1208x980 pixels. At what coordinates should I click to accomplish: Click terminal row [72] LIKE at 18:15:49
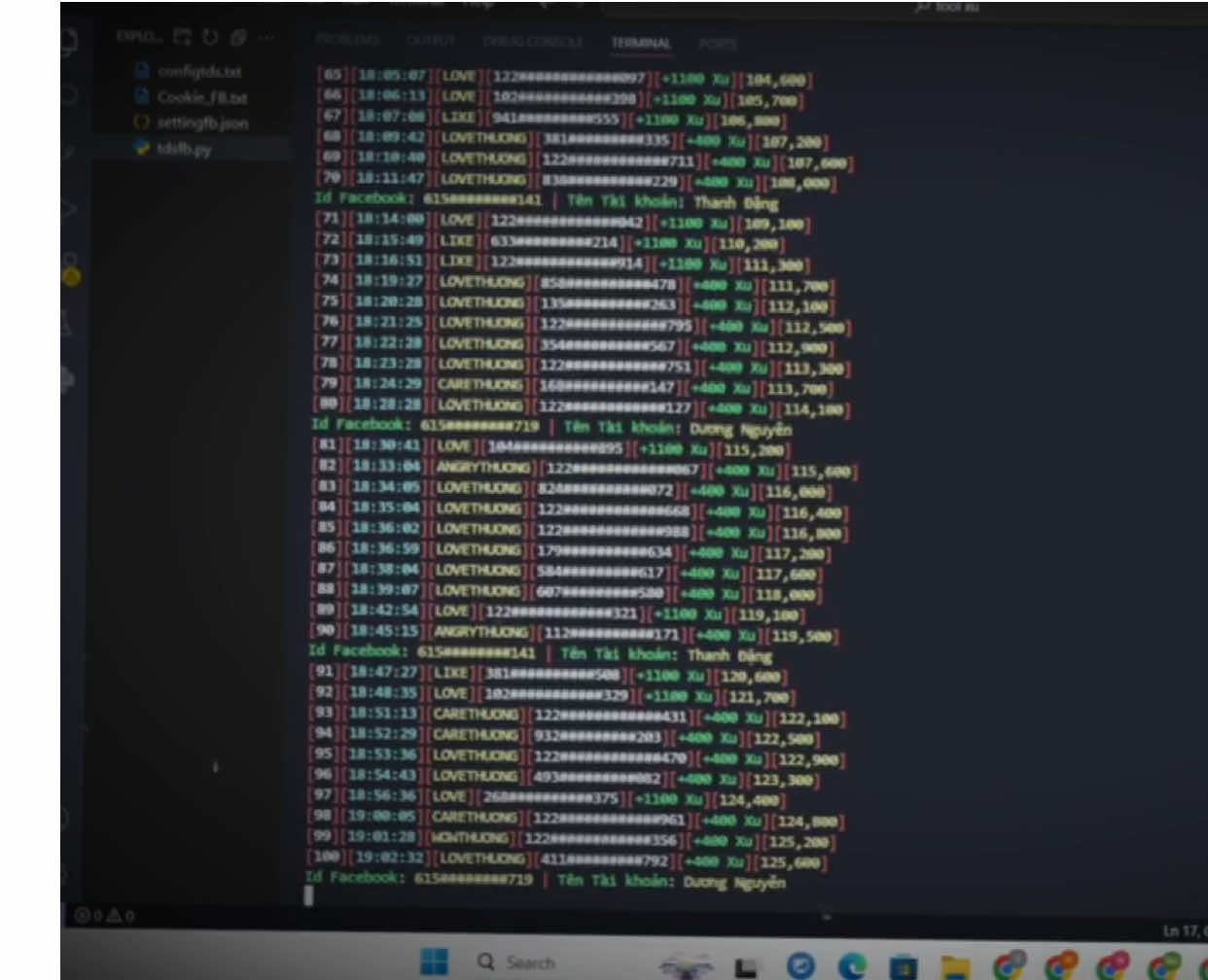(x=558, y=242)
